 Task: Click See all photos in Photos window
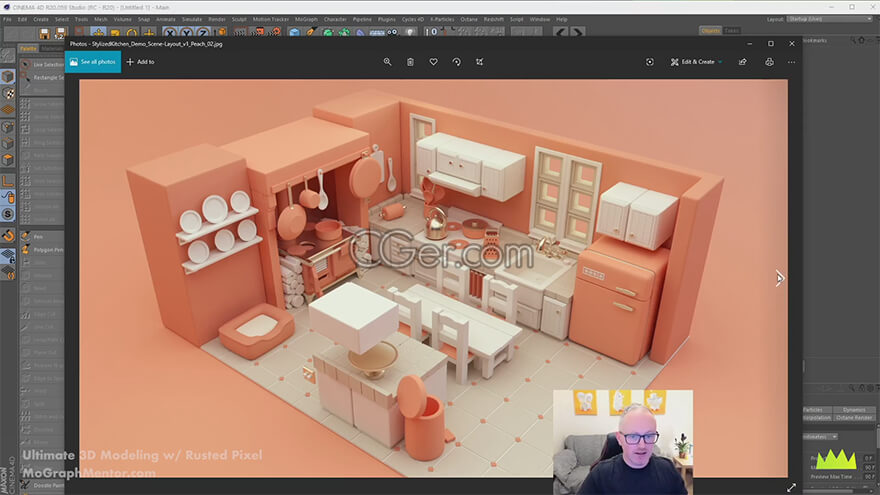93,62
